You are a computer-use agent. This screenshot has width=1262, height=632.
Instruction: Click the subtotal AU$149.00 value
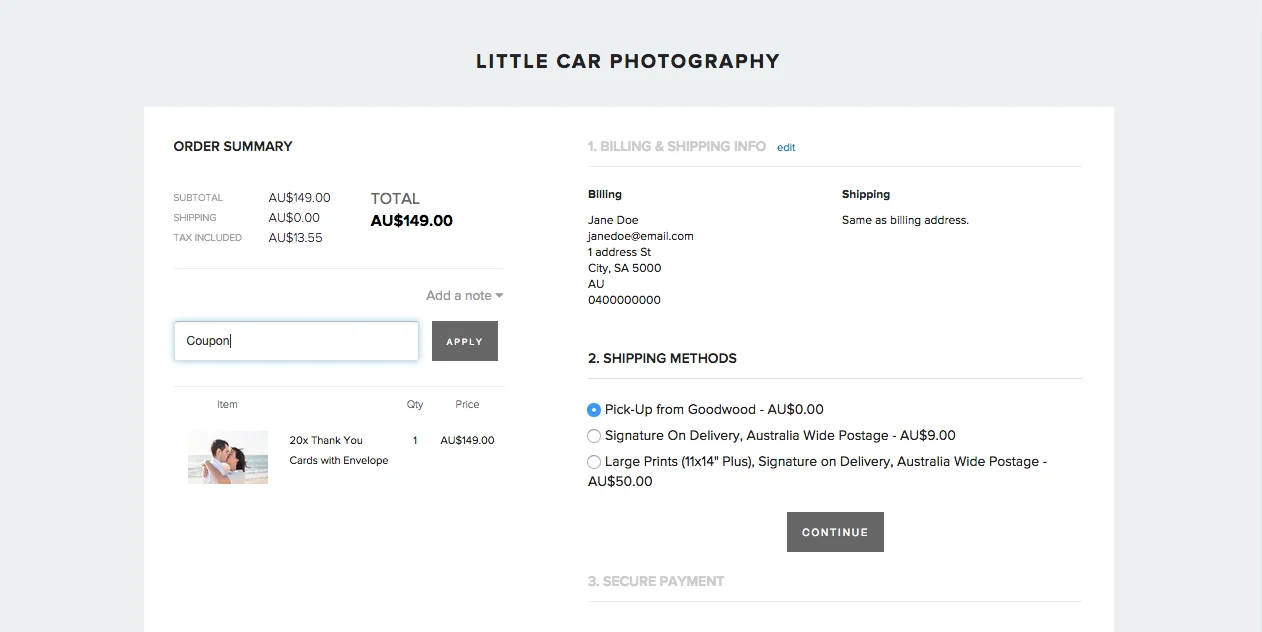[300, 198]
